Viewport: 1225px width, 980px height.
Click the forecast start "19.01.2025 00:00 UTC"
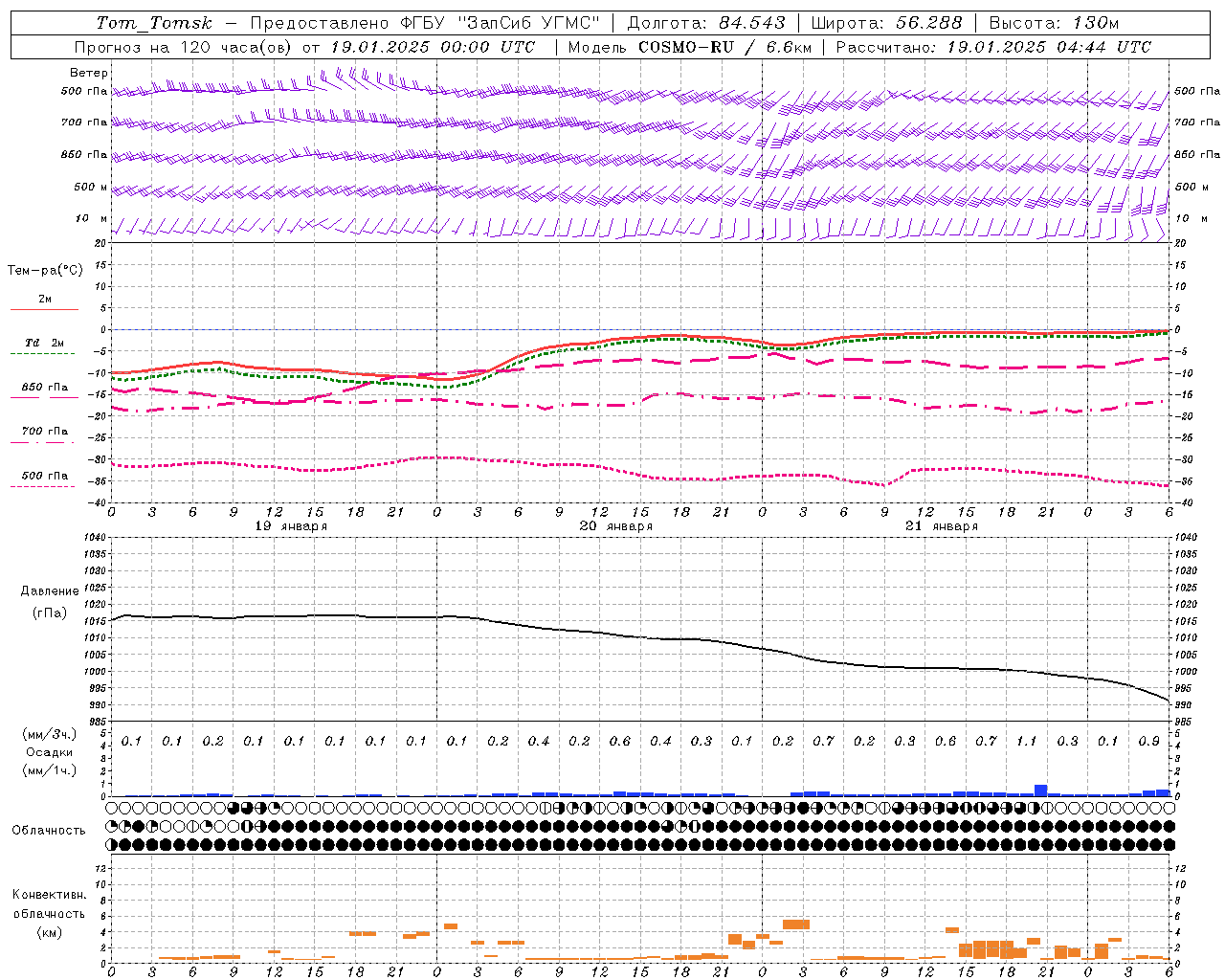click(x=433, y=47)
